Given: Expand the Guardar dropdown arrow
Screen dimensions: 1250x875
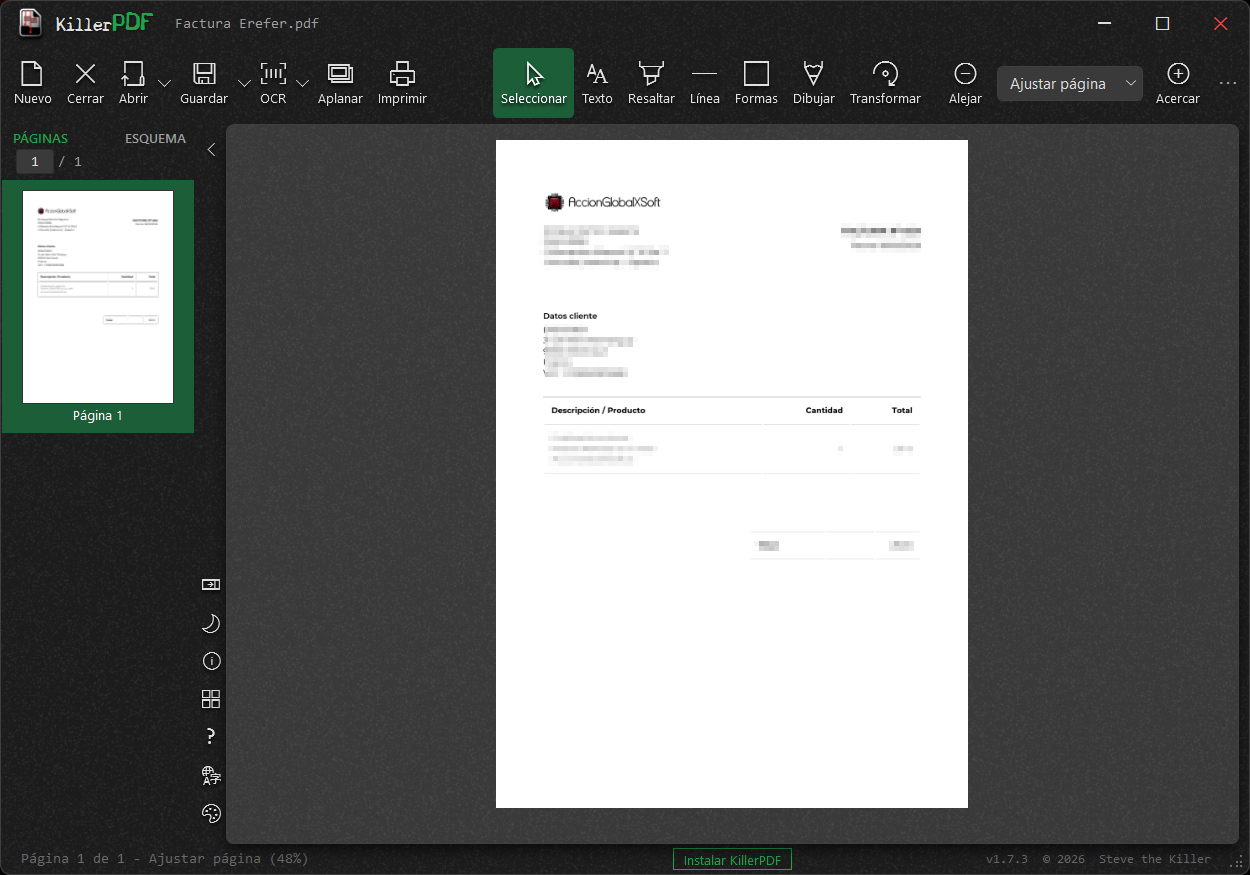Looking at the screenshot, I should click(x=244, y=83).
